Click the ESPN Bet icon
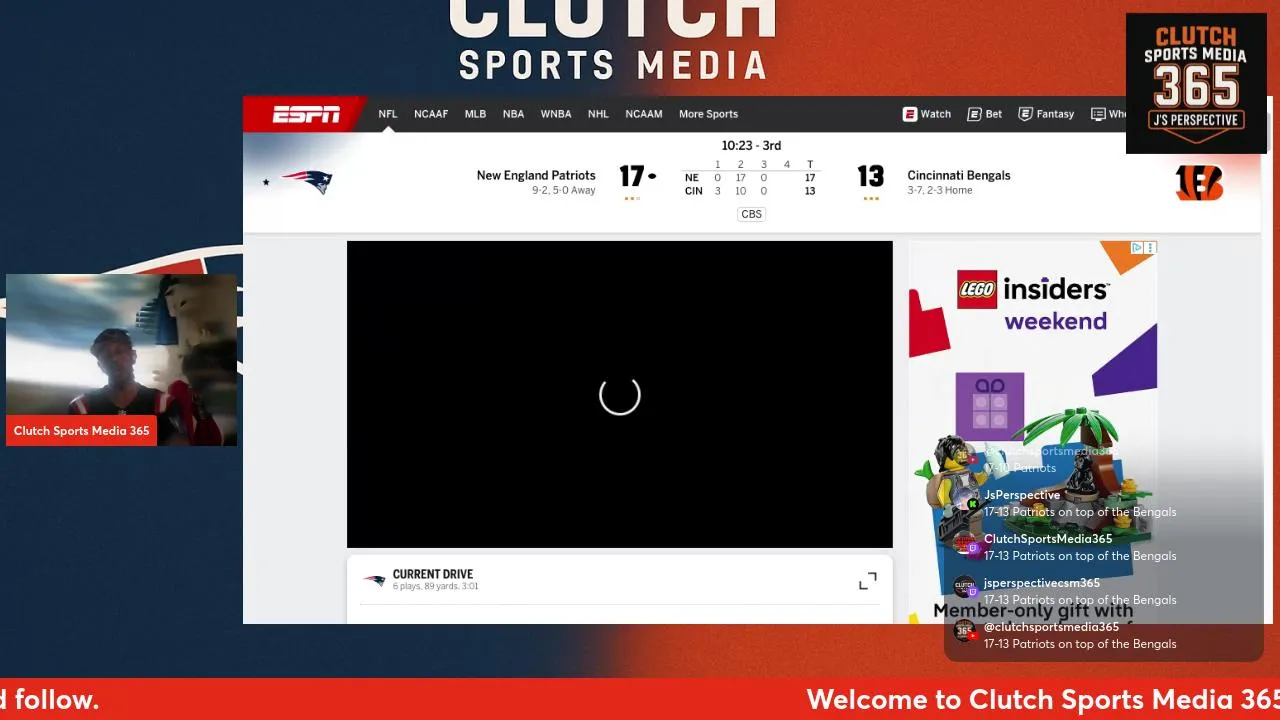1280x720 pixels. 974,114
